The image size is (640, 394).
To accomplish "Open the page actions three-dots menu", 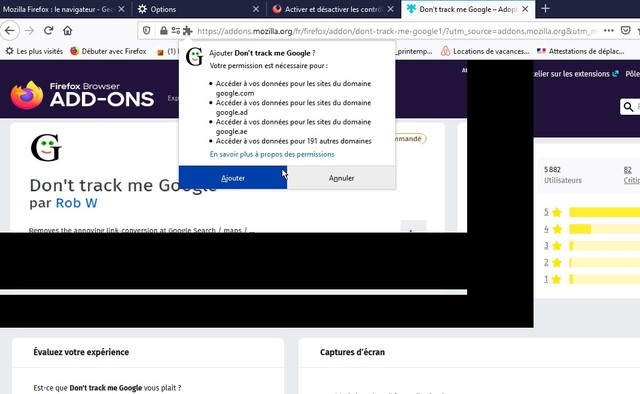I will (x=609, y=31).
